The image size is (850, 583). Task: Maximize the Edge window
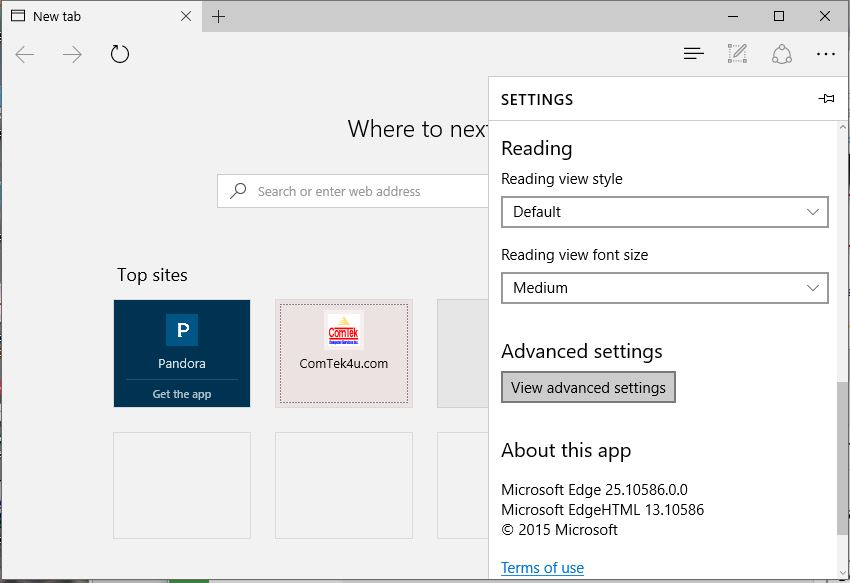pyautogui.click(x=778, y=16)
